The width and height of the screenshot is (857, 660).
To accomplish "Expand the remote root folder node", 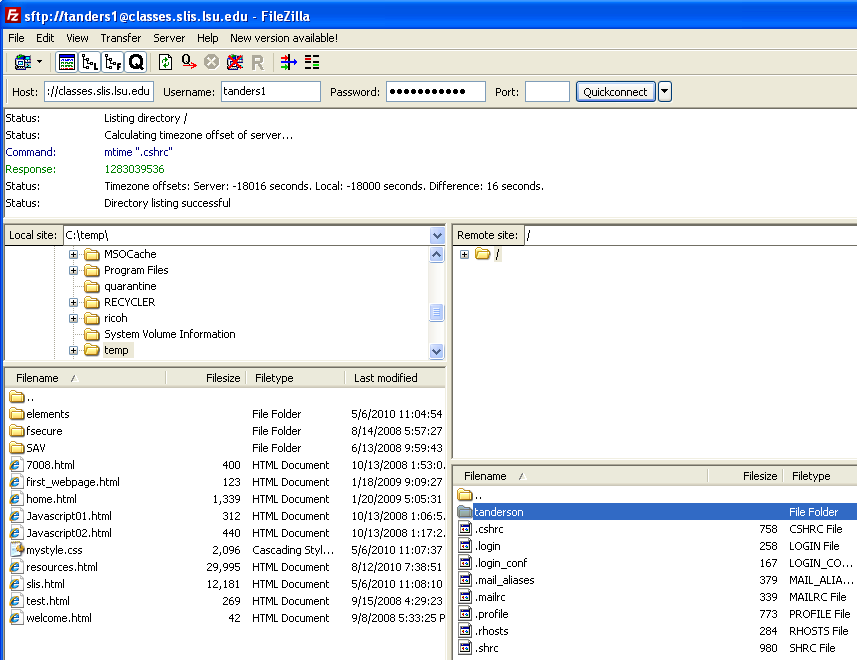I will pos(464,254).
